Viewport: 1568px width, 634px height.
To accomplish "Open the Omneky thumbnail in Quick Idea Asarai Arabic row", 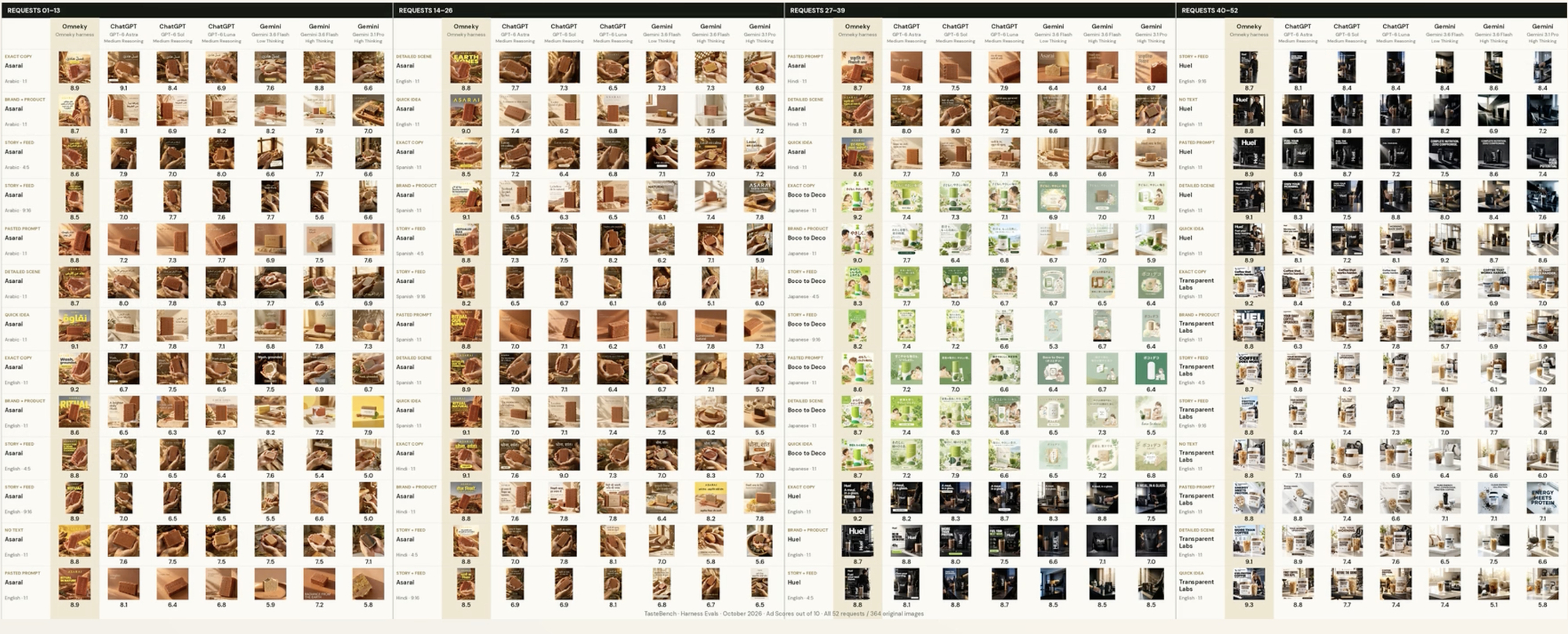I will click(x=74, y=326).
